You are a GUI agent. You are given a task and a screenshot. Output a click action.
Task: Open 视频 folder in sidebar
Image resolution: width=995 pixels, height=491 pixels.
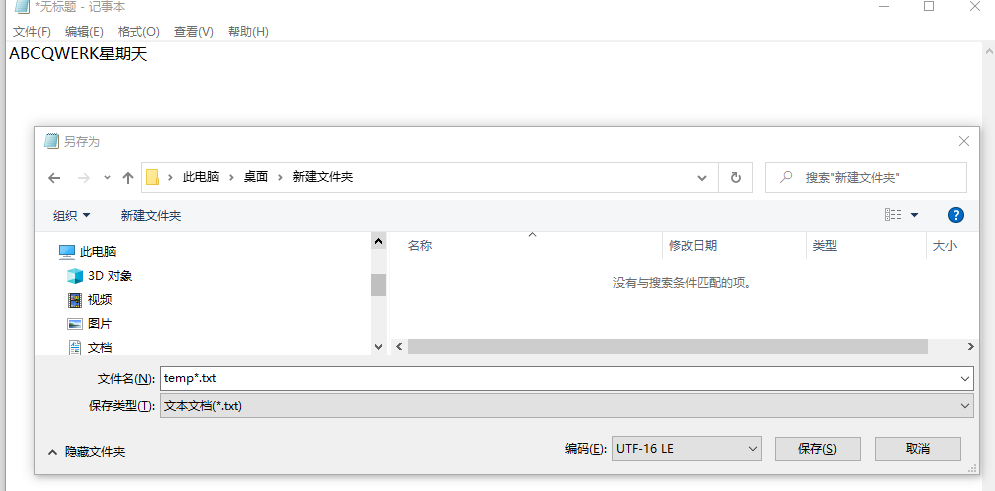coord(99,299)
